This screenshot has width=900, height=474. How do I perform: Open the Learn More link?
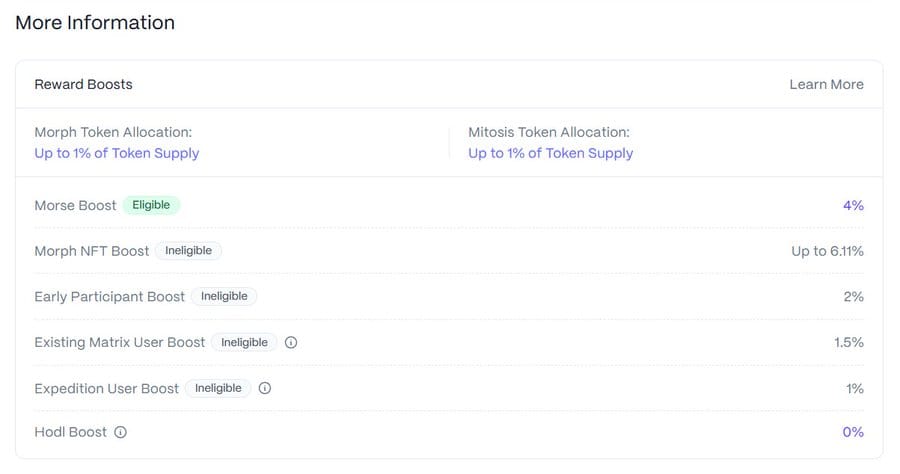pos(826,84)
